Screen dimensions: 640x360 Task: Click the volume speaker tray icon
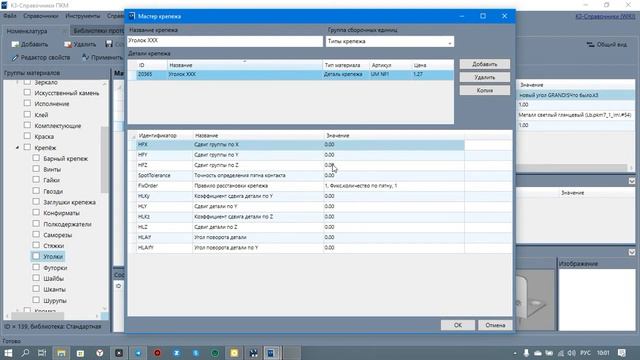coord(571,353)
